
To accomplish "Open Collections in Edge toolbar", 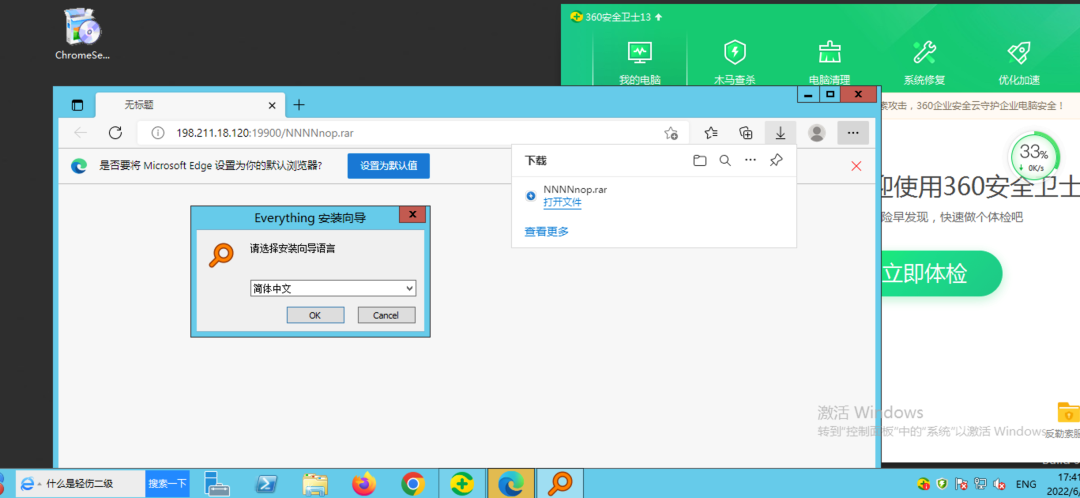I will click(745, 133).
